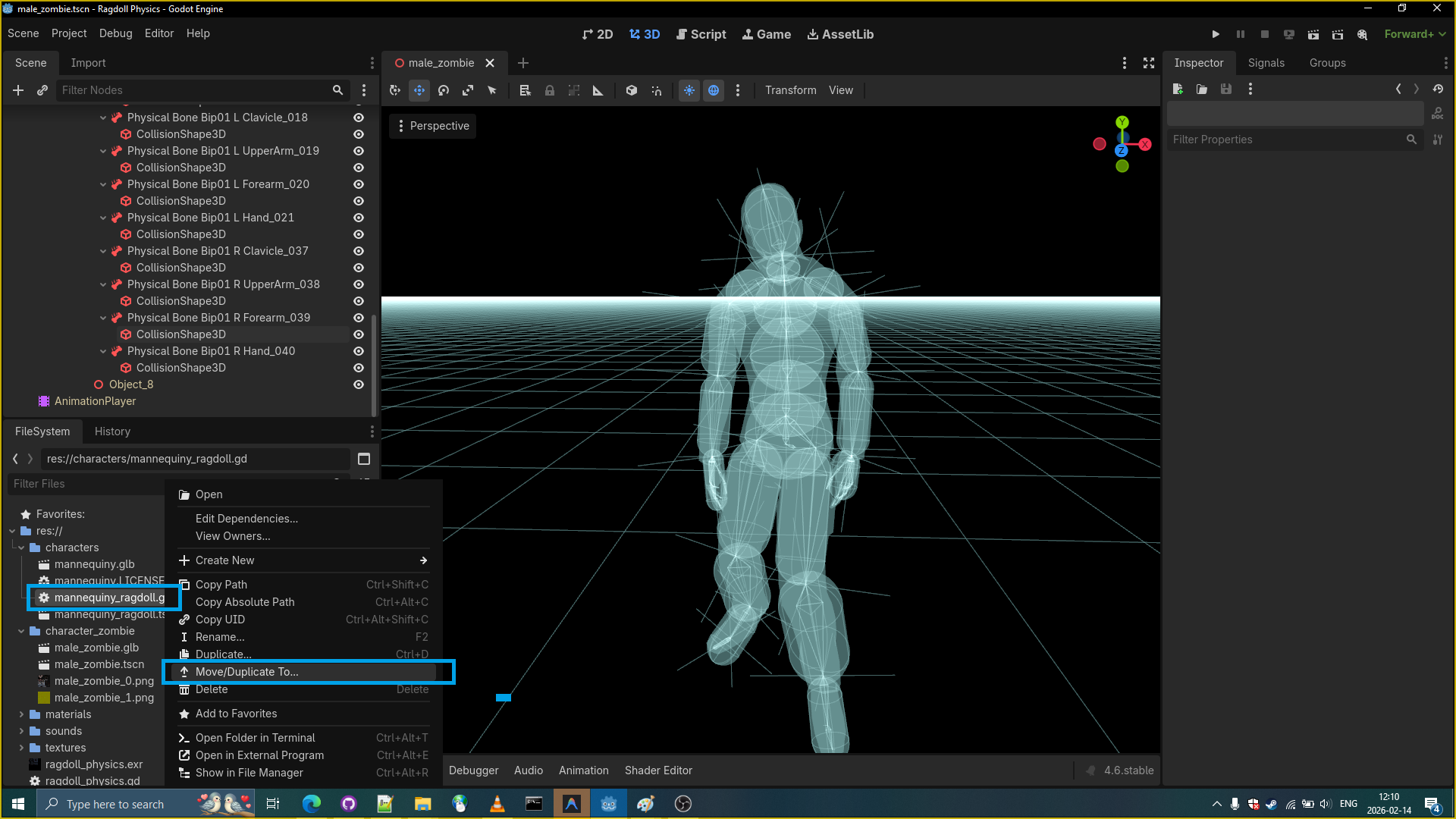Toggle visibility of Object_8 node
Viewport: 1456px width, 819px height.
point(359,384)
